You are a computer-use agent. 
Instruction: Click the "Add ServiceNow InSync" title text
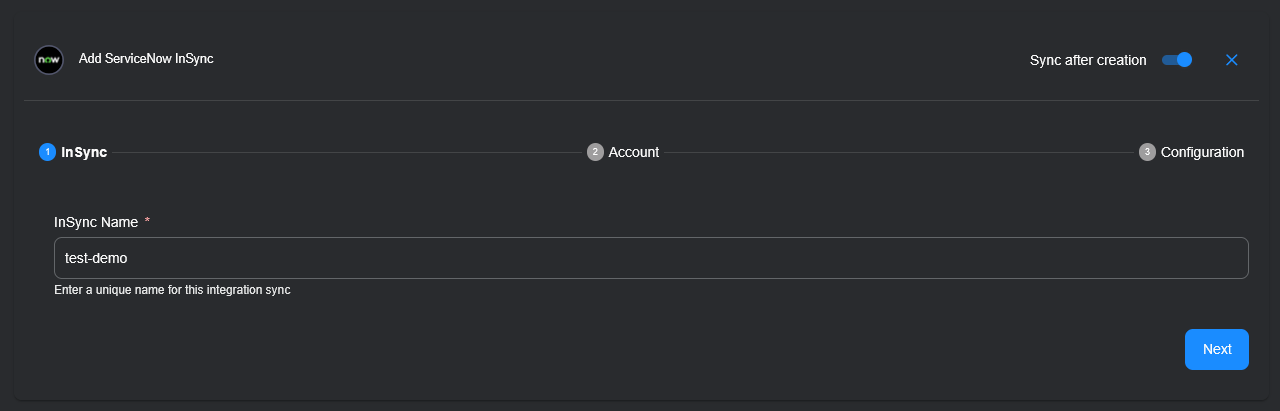[146, 59]
